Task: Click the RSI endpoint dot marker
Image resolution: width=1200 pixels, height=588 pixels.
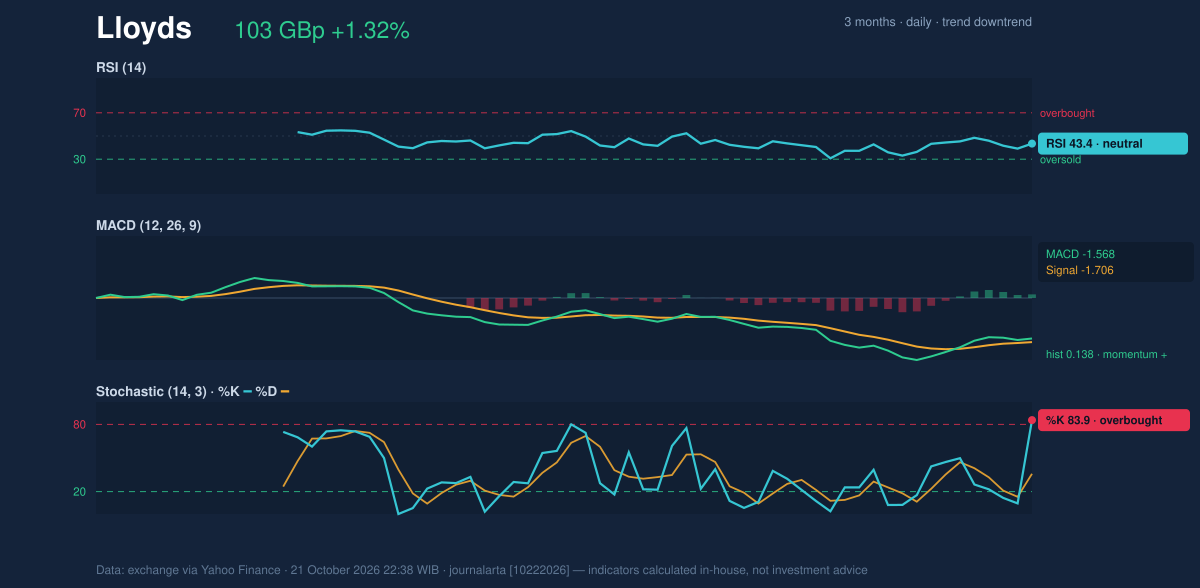Action: point(1032,144)
